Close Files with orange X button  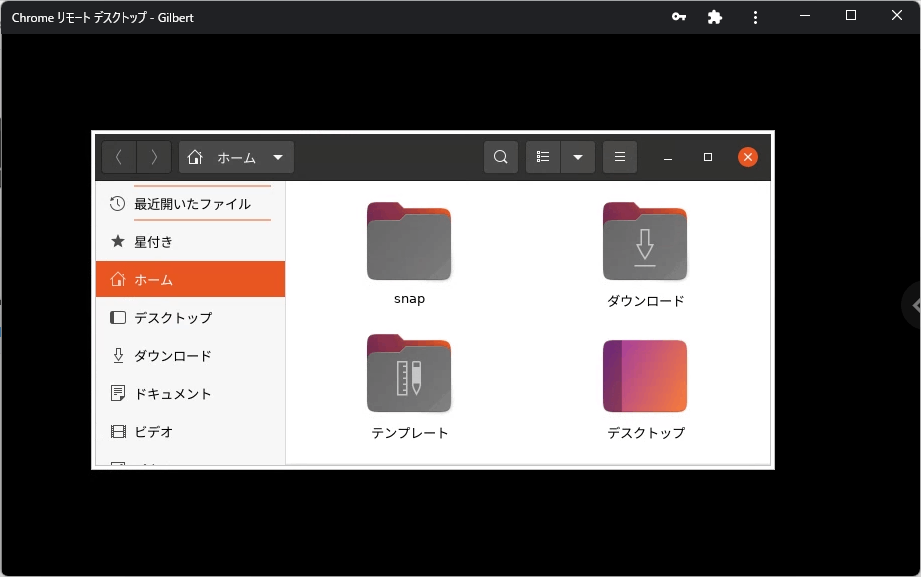748,157
